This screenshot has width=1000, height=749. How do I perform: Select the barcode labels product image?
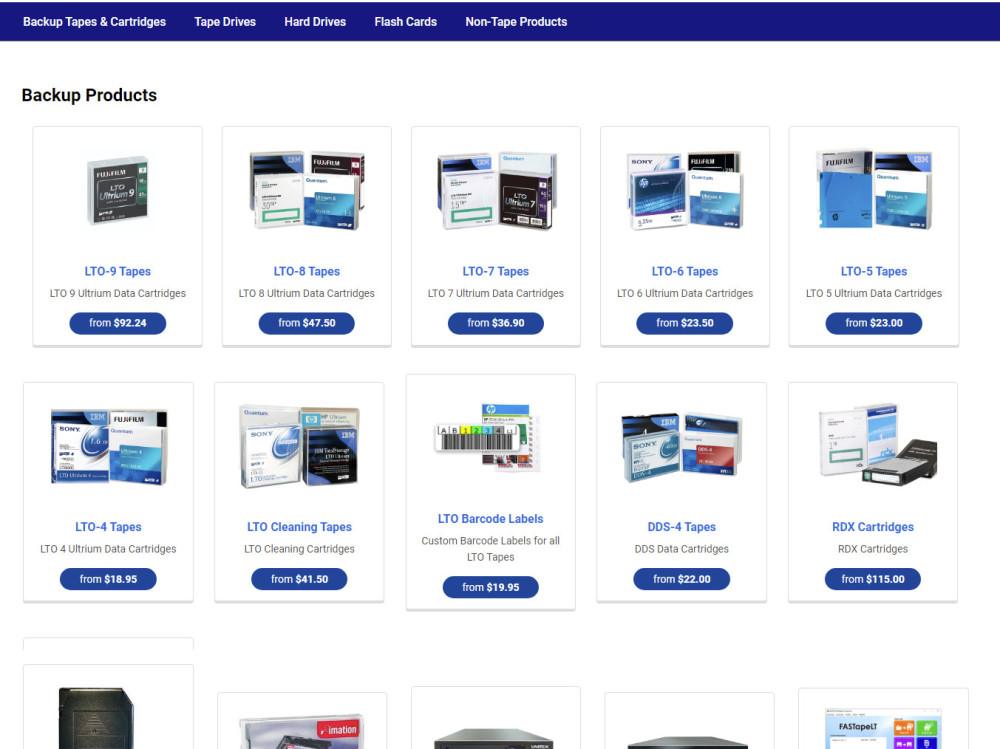[488, 438]
